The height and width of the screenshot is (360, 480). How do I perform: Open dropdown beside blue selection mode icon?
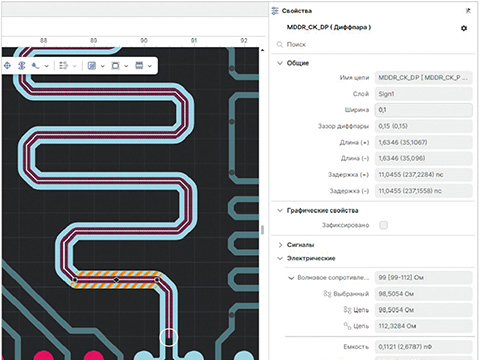(x=103, y=66)
